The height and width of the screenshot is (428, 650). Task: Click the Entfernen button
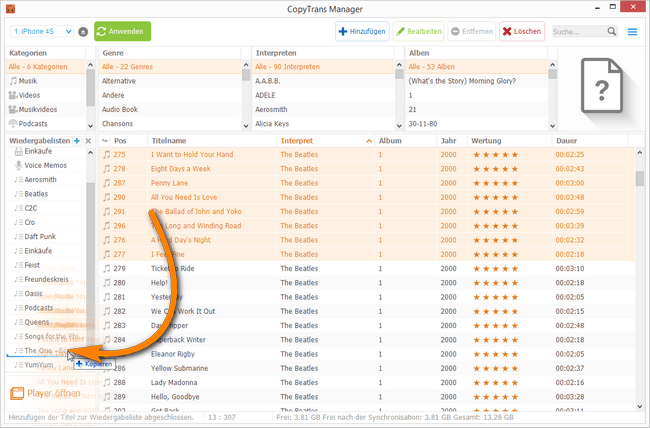point(472,32)
